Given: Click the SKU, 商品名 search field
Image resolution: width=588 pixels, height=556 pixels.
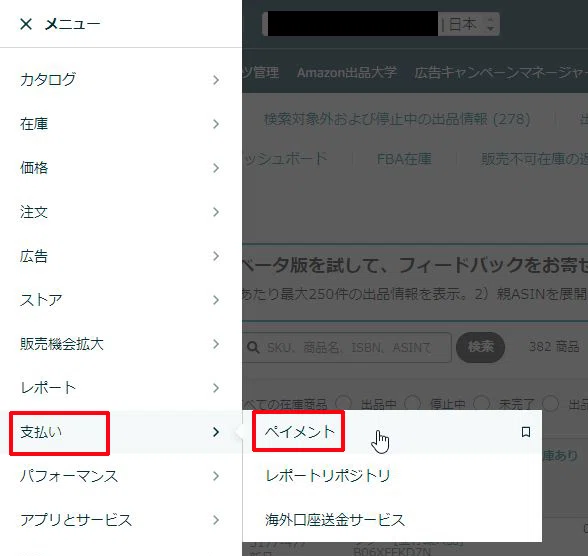Looking at the screenshot, I should point(347,348).
